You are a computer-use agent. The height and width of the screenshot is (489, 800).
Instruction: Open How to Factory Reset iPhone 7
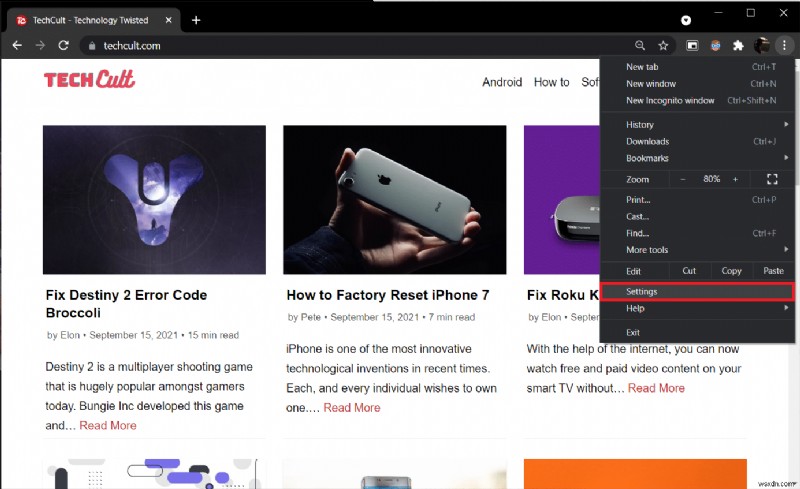pyautogui.click(x=388, y=295)
